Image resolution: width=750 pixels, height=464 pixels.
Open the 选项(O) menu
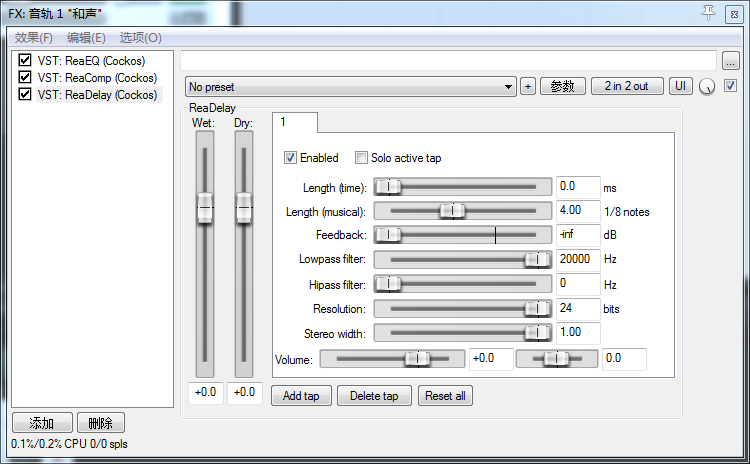click(140, 38)
